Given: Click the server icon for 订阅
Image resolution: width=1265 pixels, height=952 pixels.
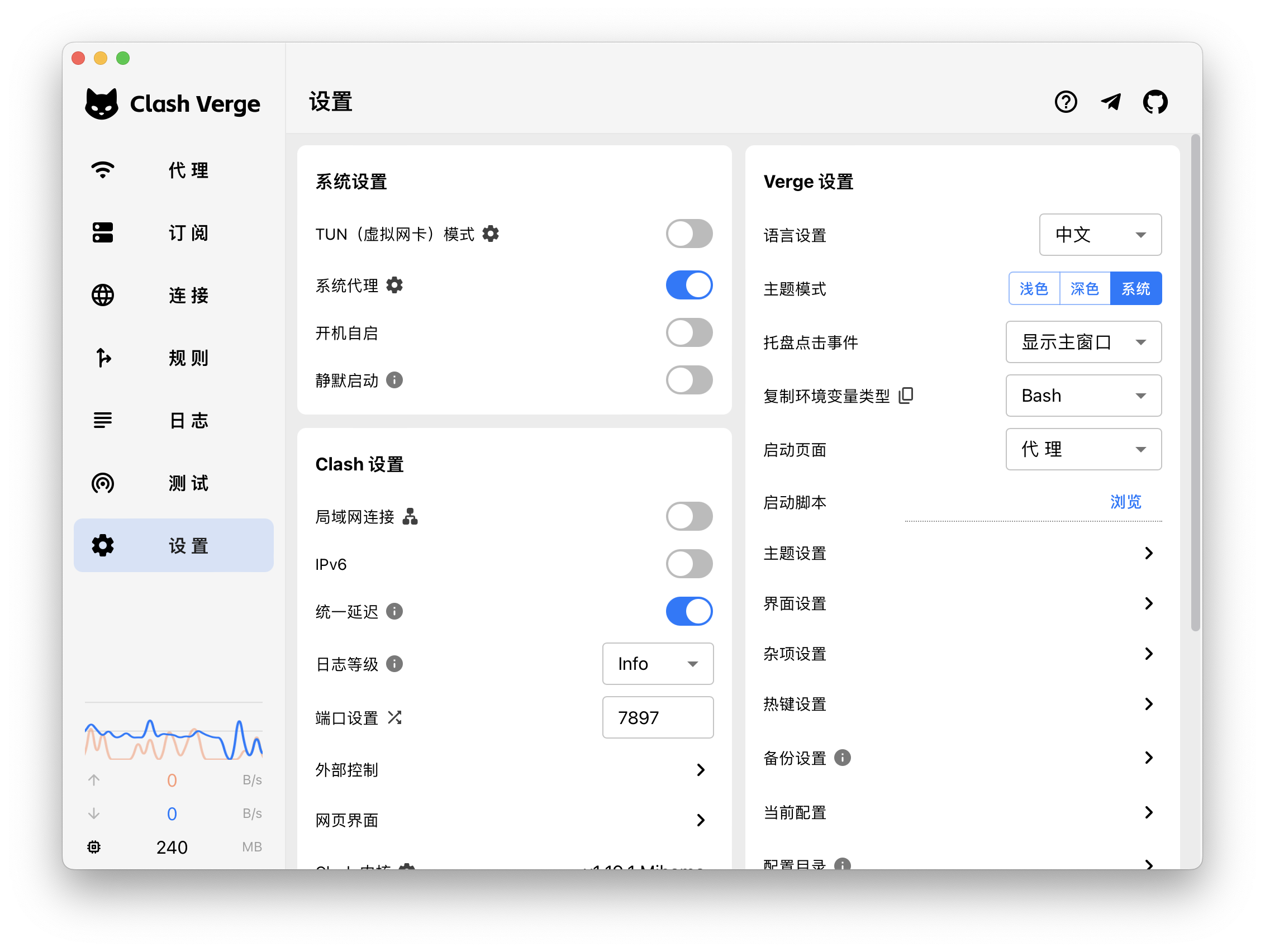Looking at the screenshot, I should (103, 233).
